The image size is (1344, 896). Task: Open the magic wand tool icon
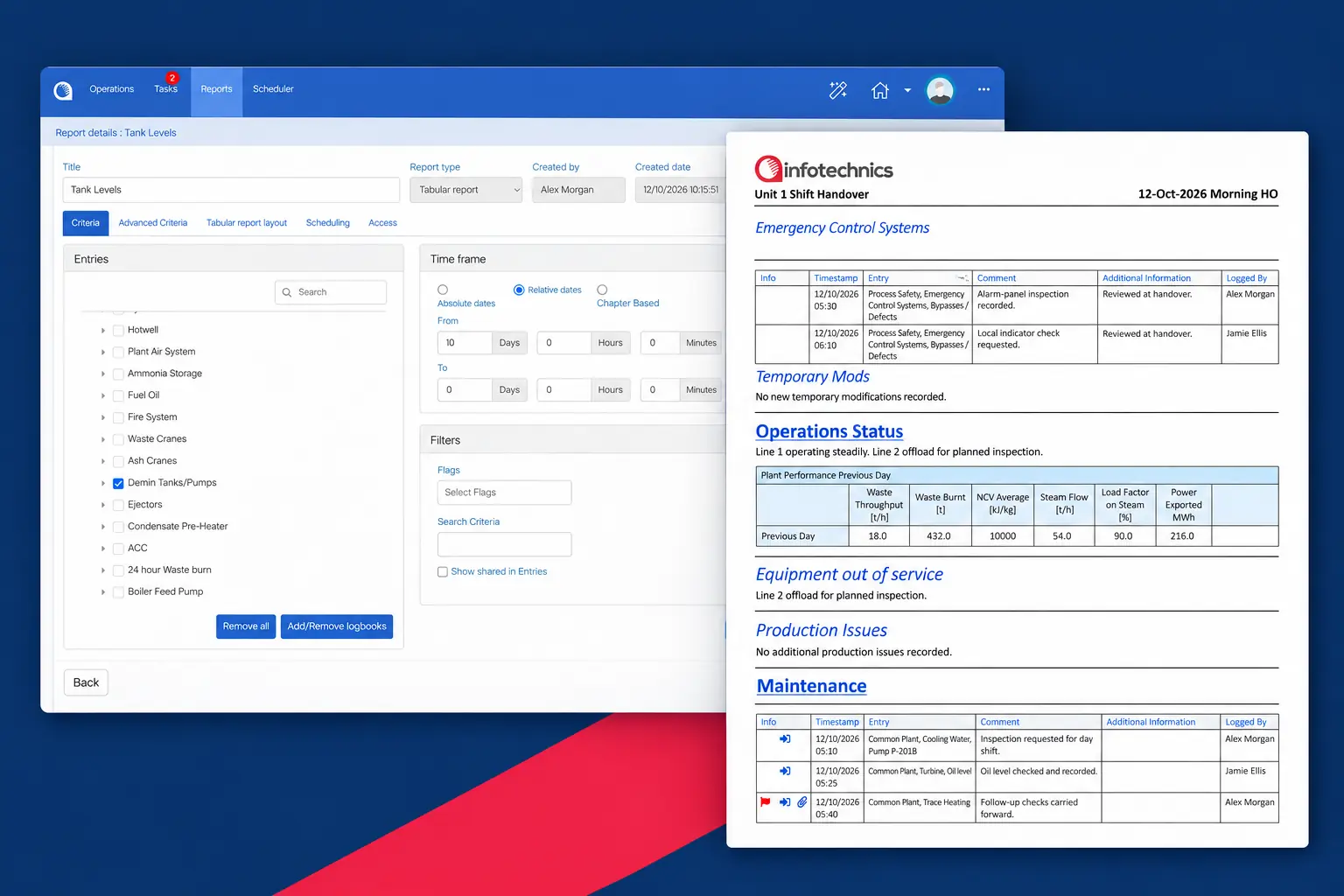tap(838, 90)
